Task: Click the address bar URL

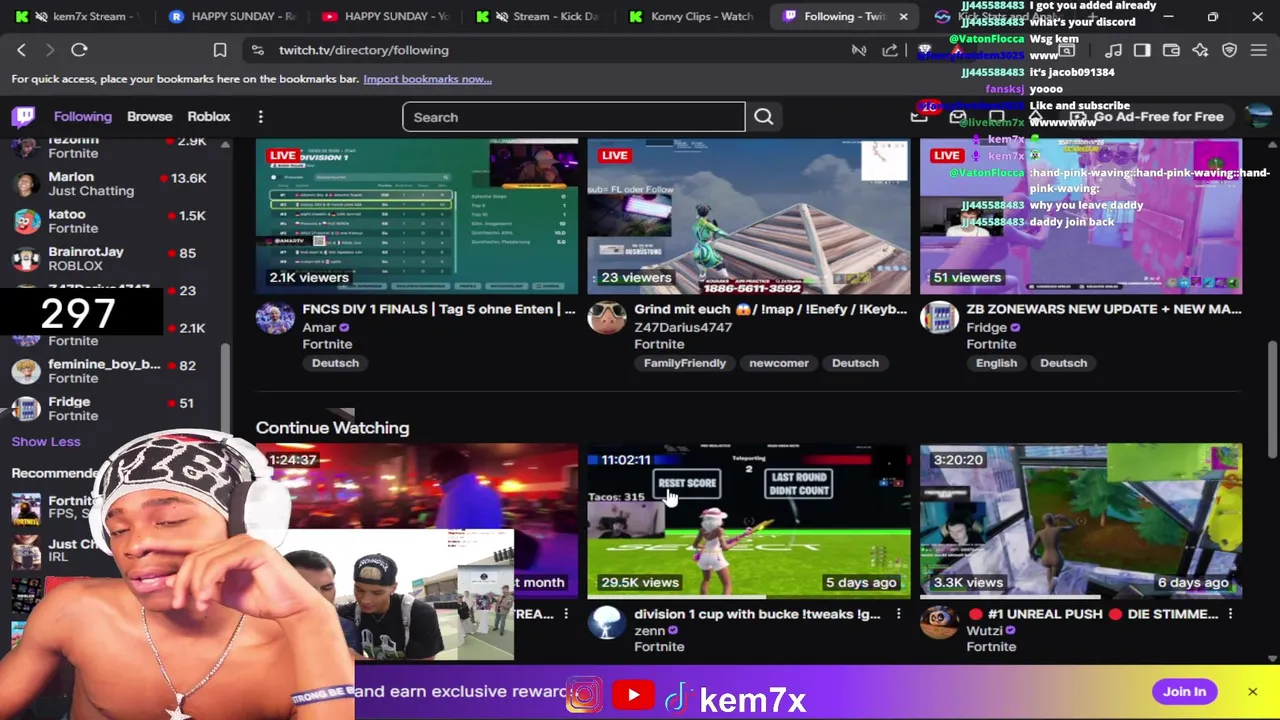Action: coord(364,50)
